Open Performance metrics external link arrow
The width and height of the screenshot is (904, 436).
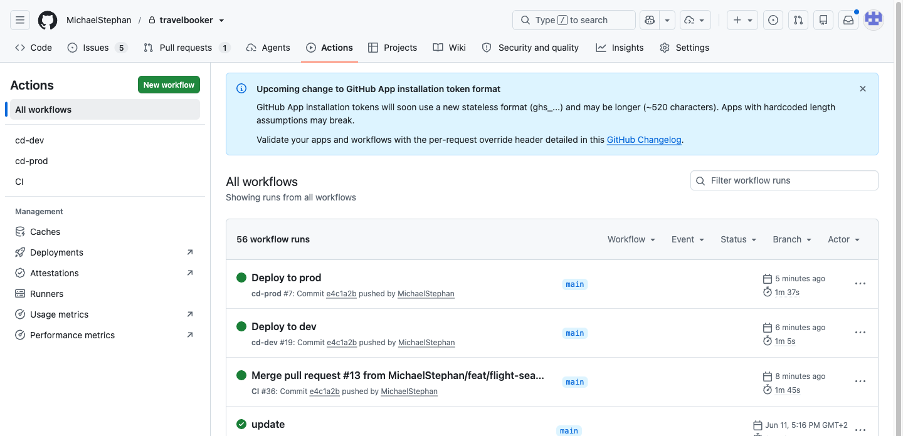[190, 335]
